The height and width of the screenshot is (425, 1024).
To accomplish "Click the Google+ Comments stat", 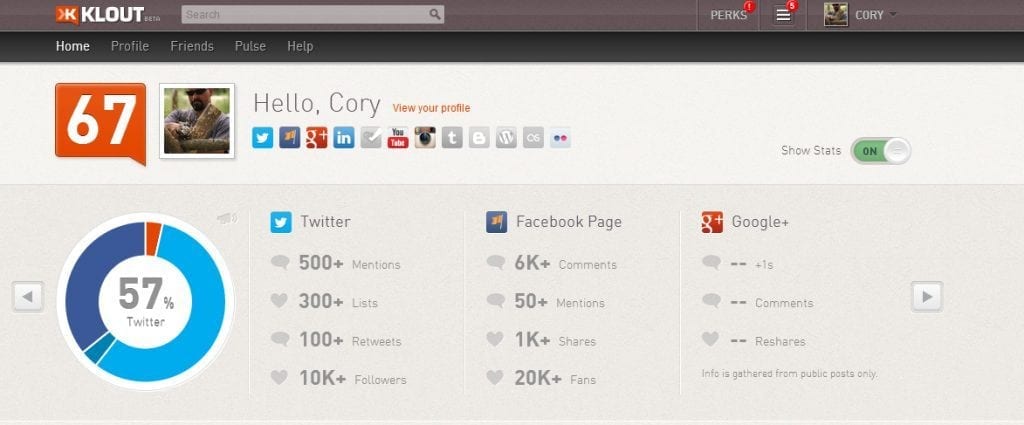I will tap(758, 302).
